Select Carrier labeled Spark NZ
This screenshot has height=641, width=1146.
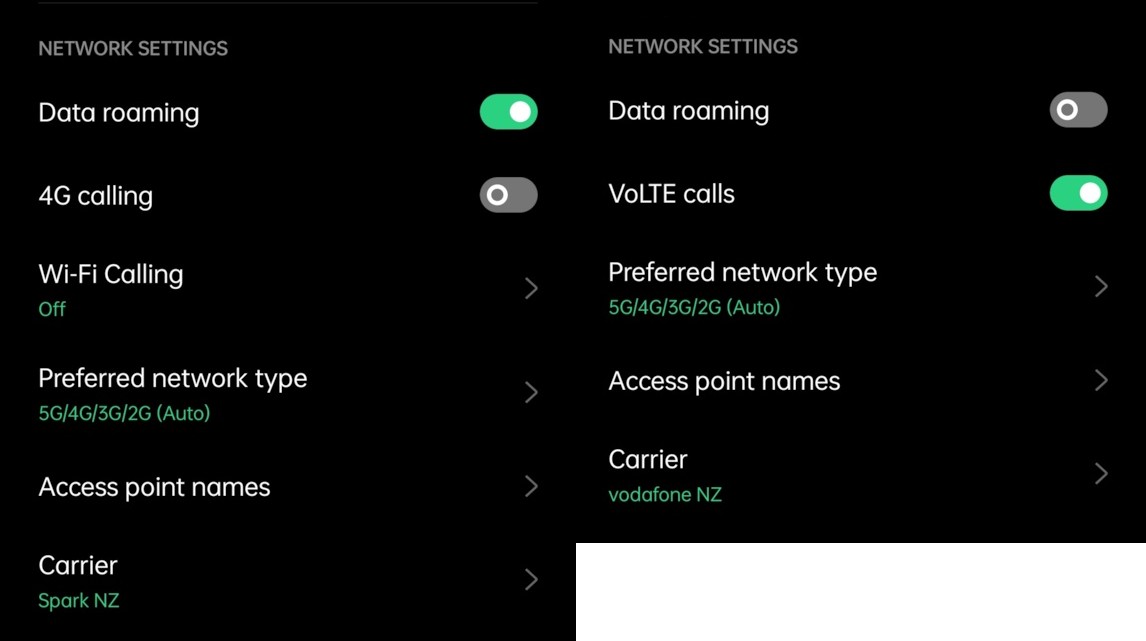point(78,566)
